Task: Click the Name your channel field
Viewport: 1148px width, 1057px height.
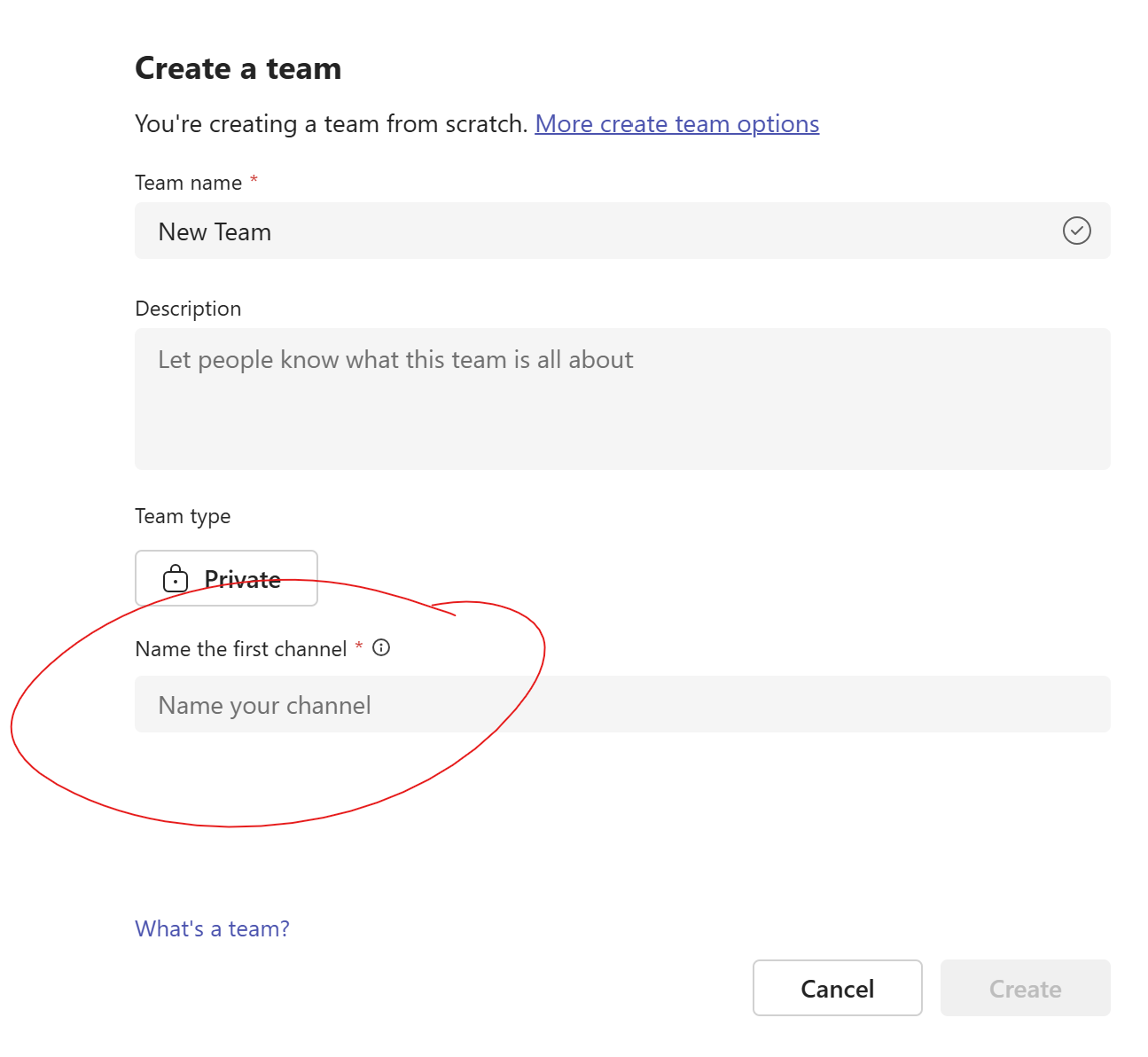Action: pos(621,705)
